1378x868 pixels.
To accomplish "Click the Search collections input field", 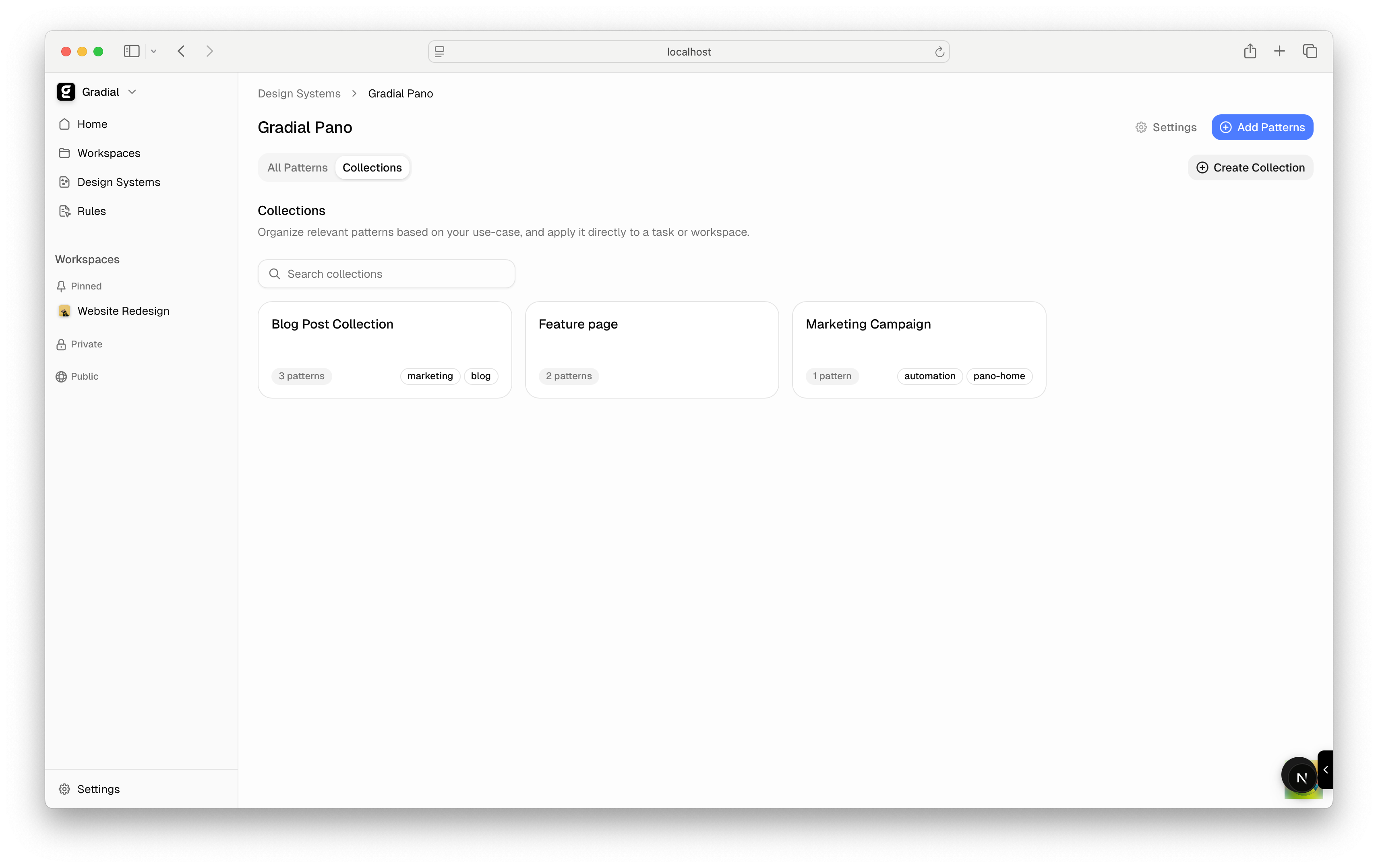I will (386, 273).
